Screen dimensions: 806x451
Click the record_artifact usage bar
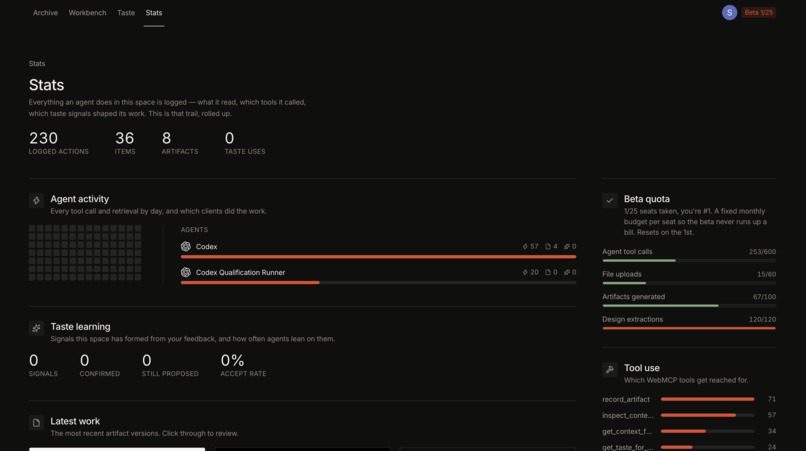point(707,399)
